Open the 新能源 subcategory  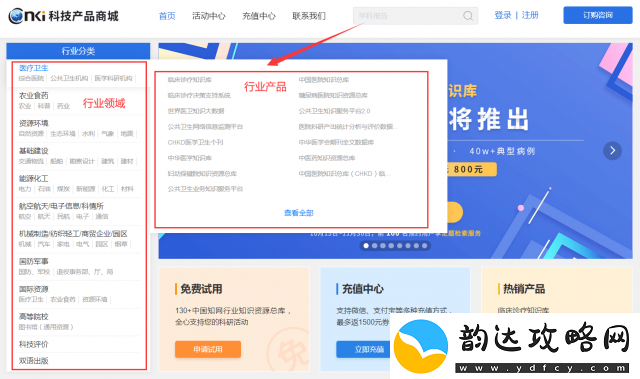click(85, 189)
